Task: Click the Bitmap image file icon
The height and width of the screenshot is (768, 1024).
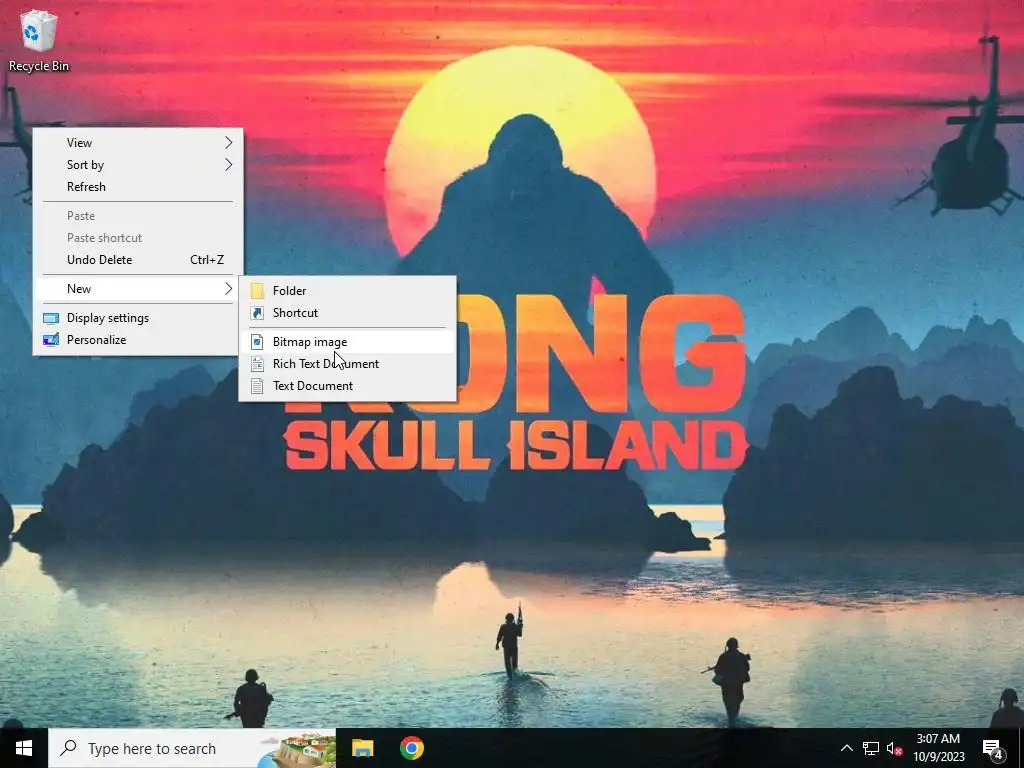Action: [x=257, y=342]
